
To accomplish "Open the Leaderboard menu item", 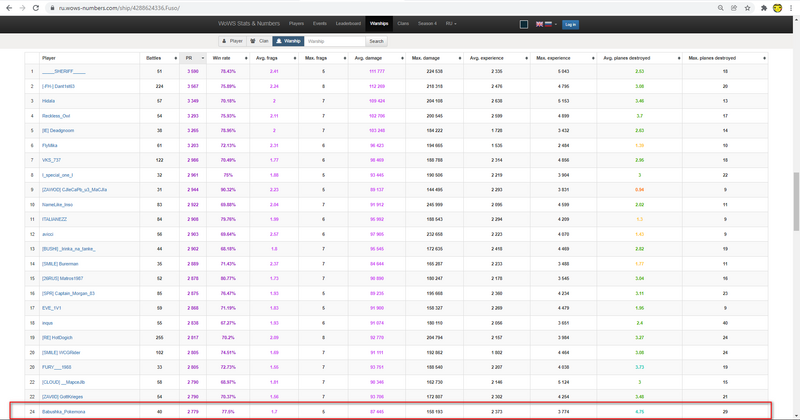I will click(348, 23).
